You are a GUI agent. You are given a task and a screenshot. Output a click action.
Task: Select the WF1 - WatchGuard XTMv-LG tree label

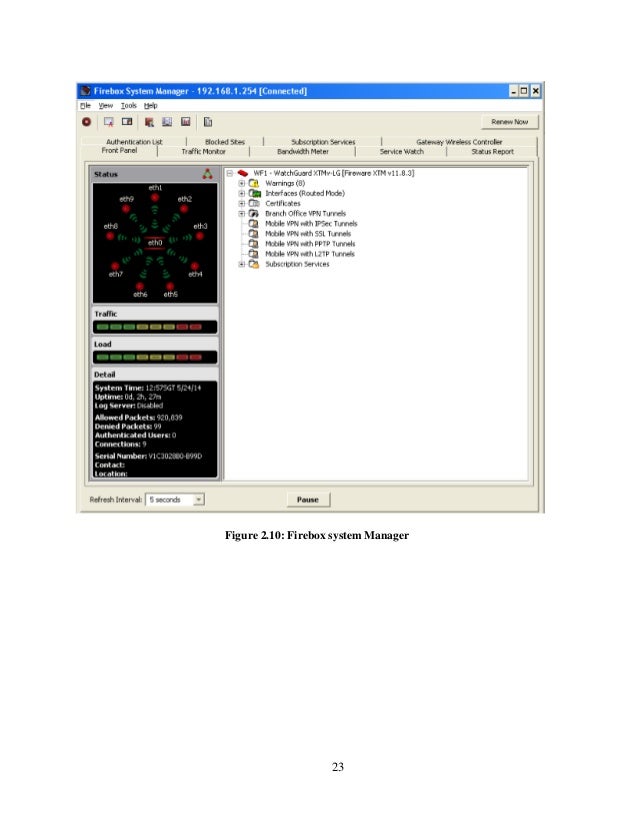[x=333, y=173]
